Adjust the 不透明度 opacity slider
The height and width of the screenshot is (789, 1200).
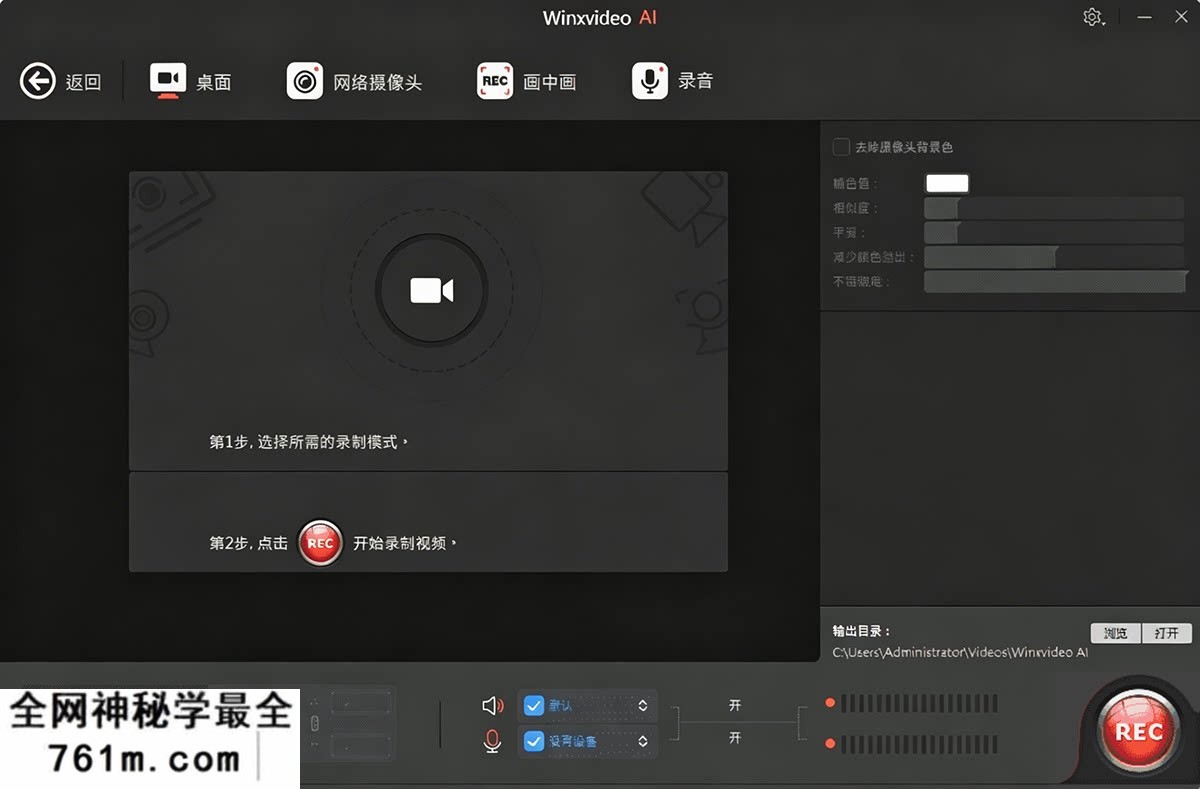coord(1054,282)
